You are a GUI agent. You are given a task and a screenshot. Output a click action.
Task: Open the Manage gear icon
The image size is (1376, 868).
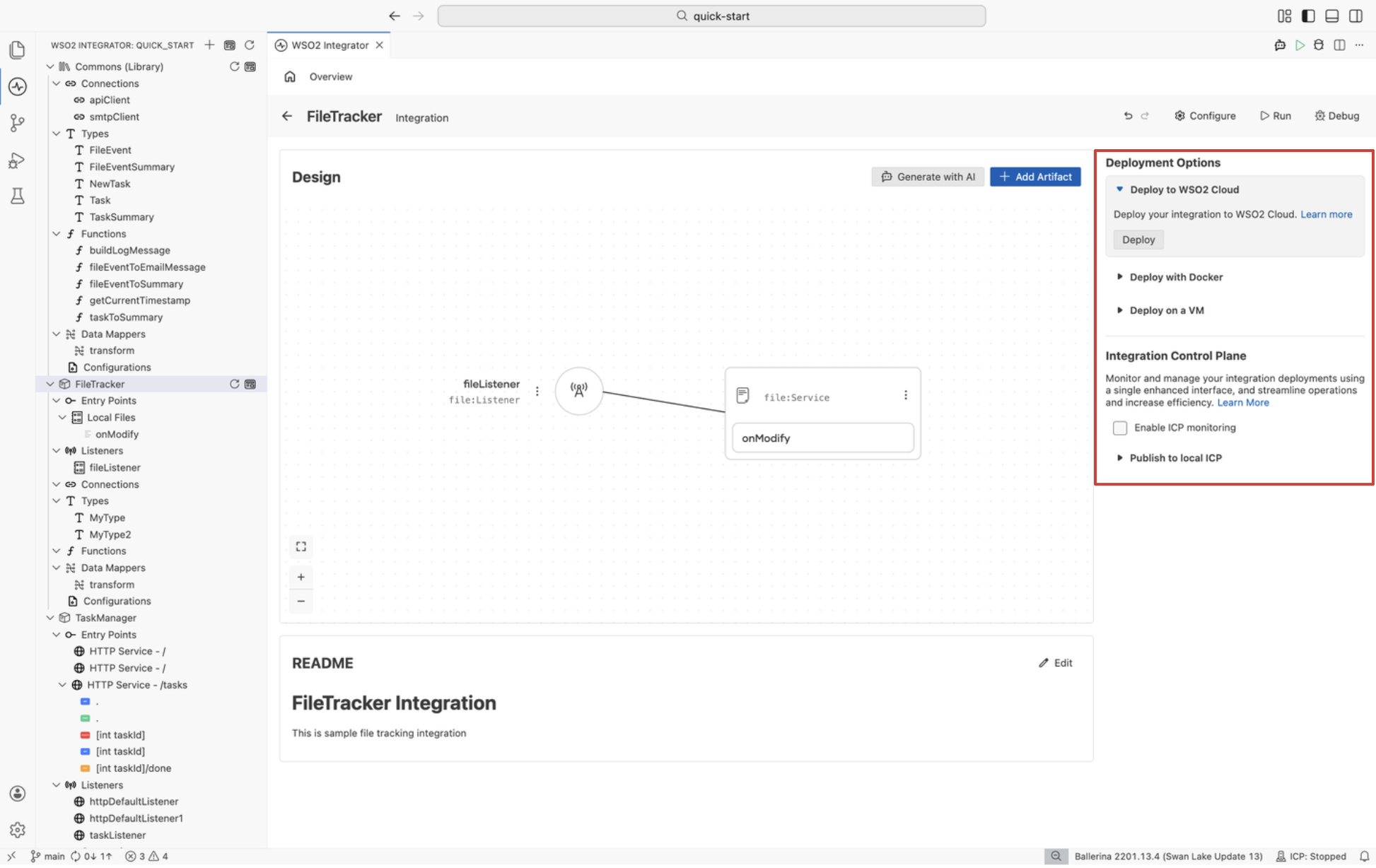[18, 829]
